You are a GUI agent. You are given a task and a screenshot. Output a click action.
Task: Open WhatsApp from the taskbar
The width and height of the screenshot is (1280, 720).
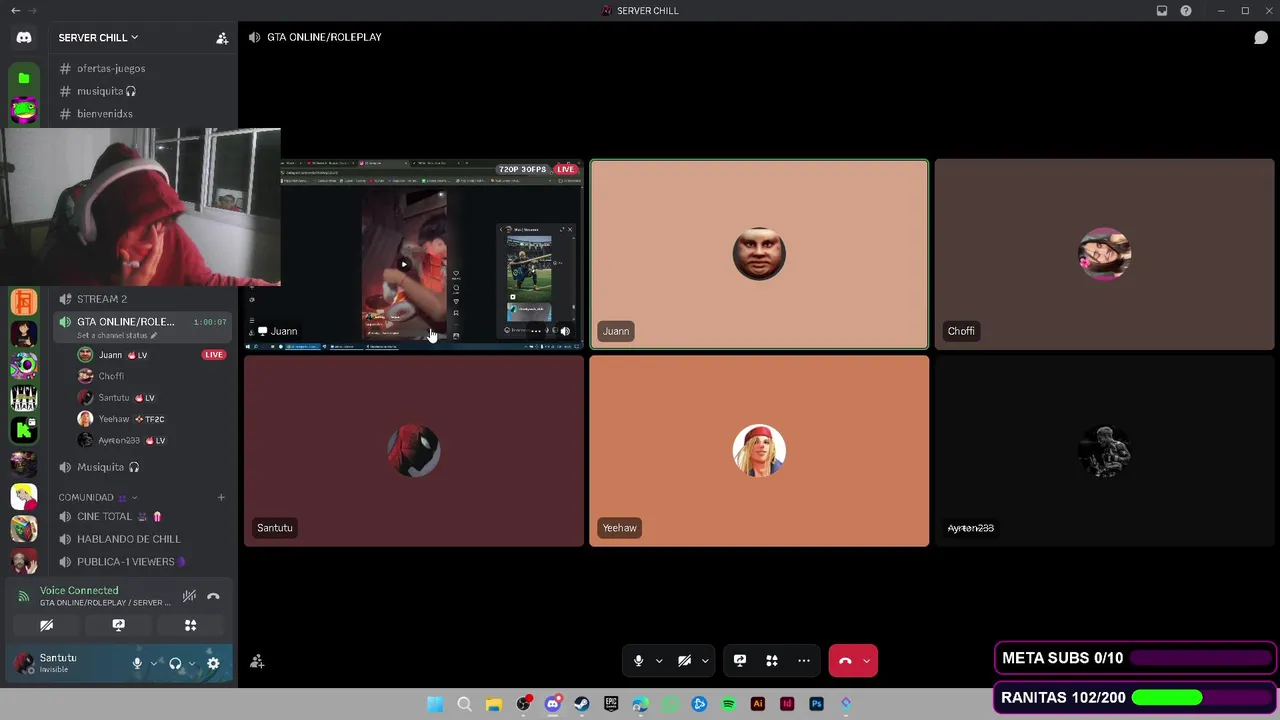tap(670, 704)
